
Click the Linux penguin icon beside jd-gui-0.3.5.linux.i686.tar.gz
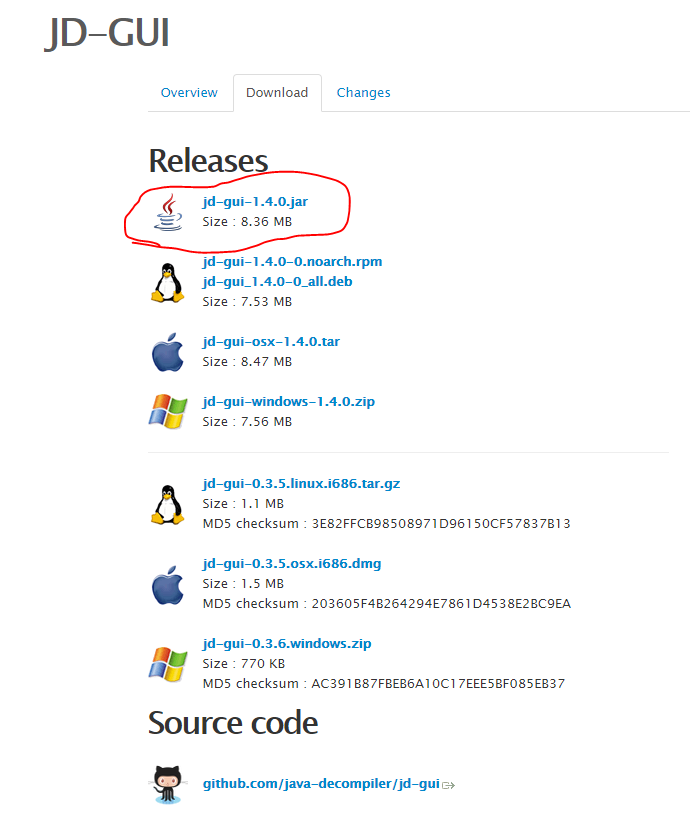pyautogui.click(x=168, y=505)
